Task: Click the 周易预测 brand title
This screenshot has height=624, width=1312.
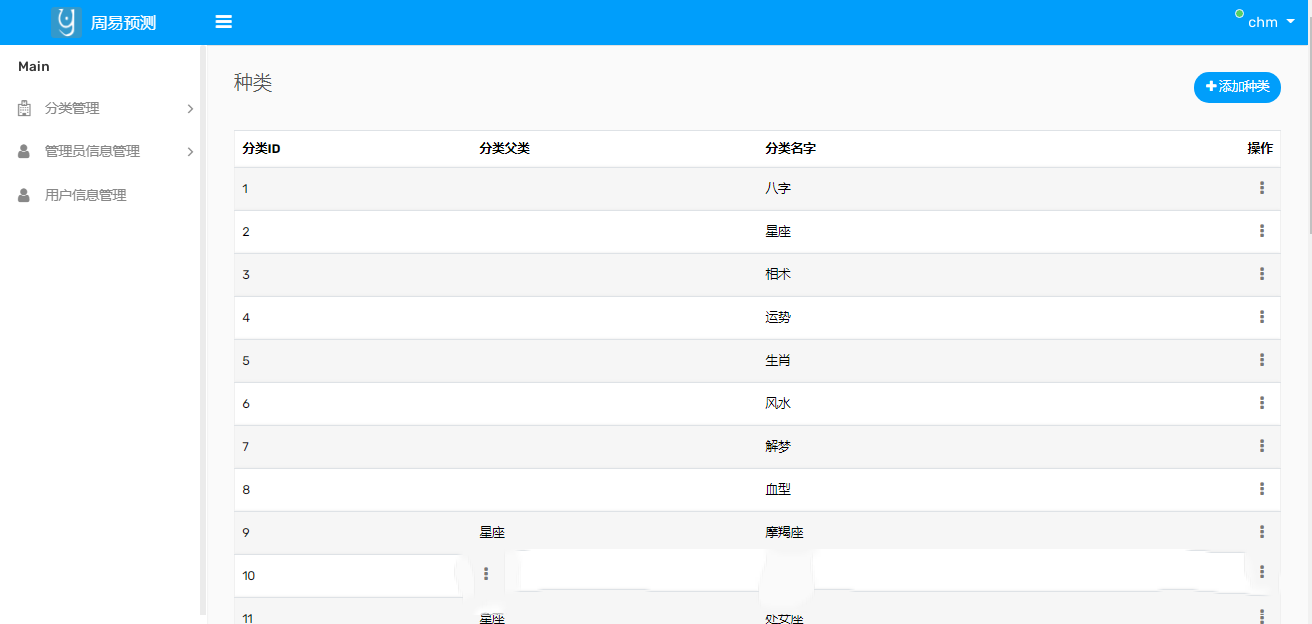Action: click(x=123, y=23)
